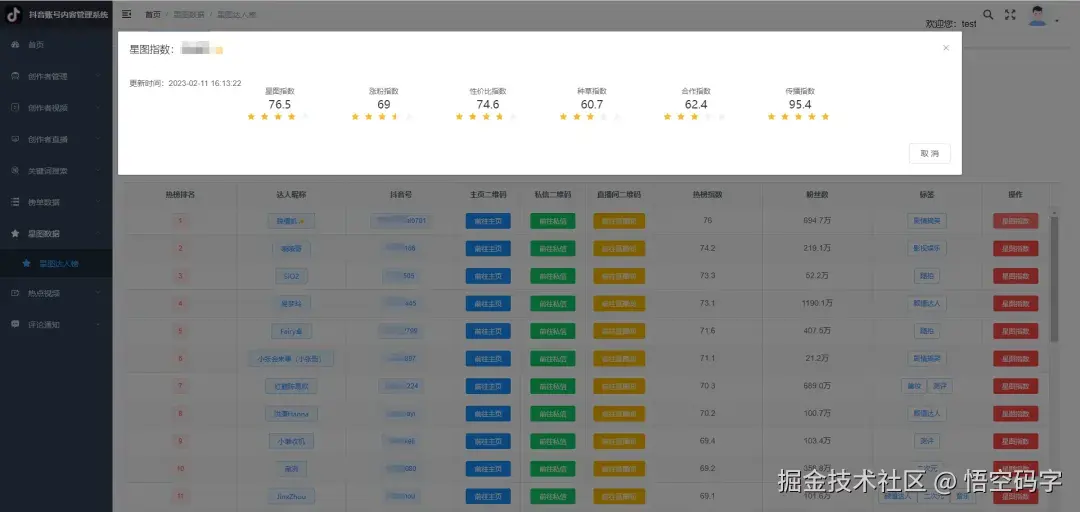
Task: Click the stars under 性价比指数 74.6
Action: pyautogui.click(x=488, y=116)
